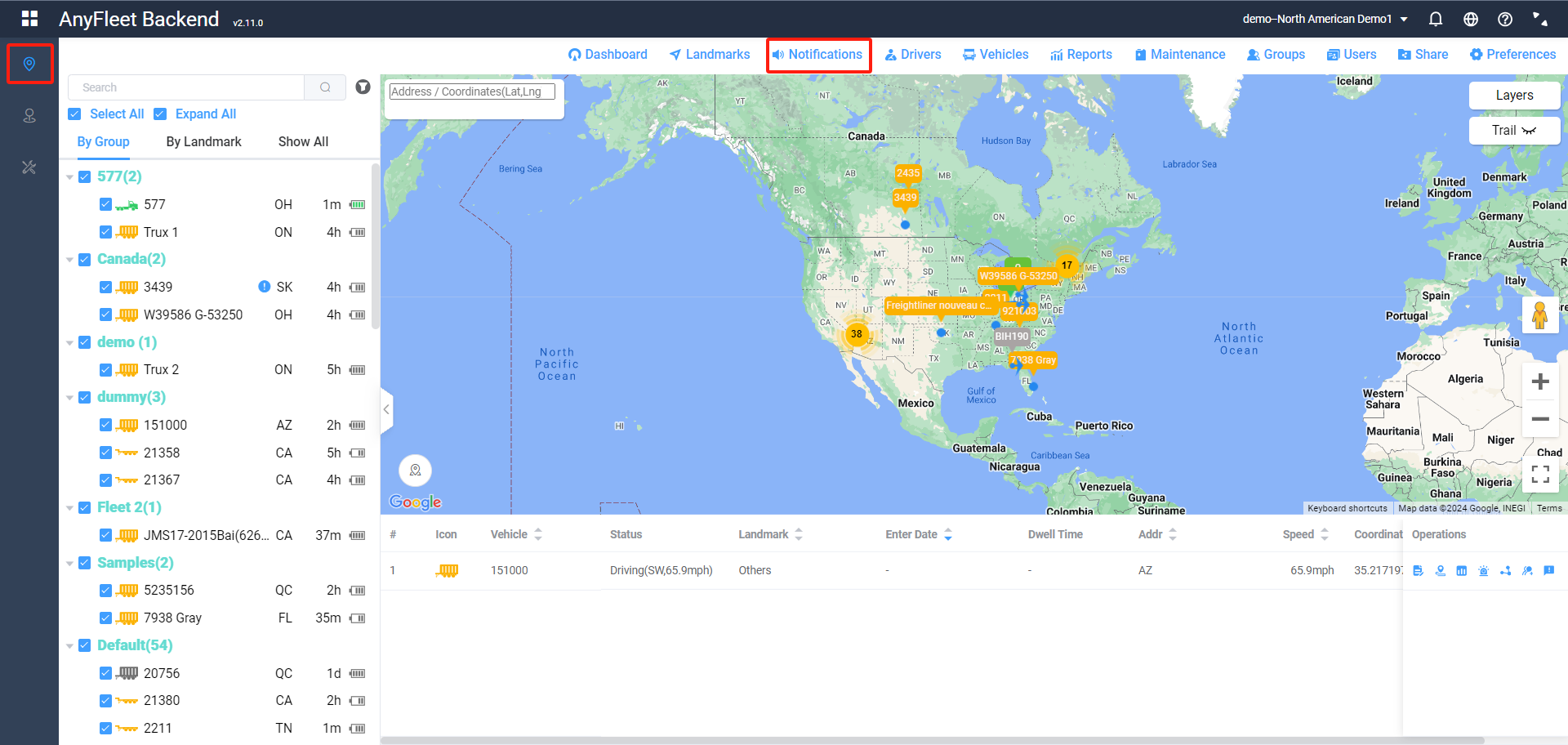Click the Layers button on map
This screenshot has height=745, width=1568.
[1514, 96]
